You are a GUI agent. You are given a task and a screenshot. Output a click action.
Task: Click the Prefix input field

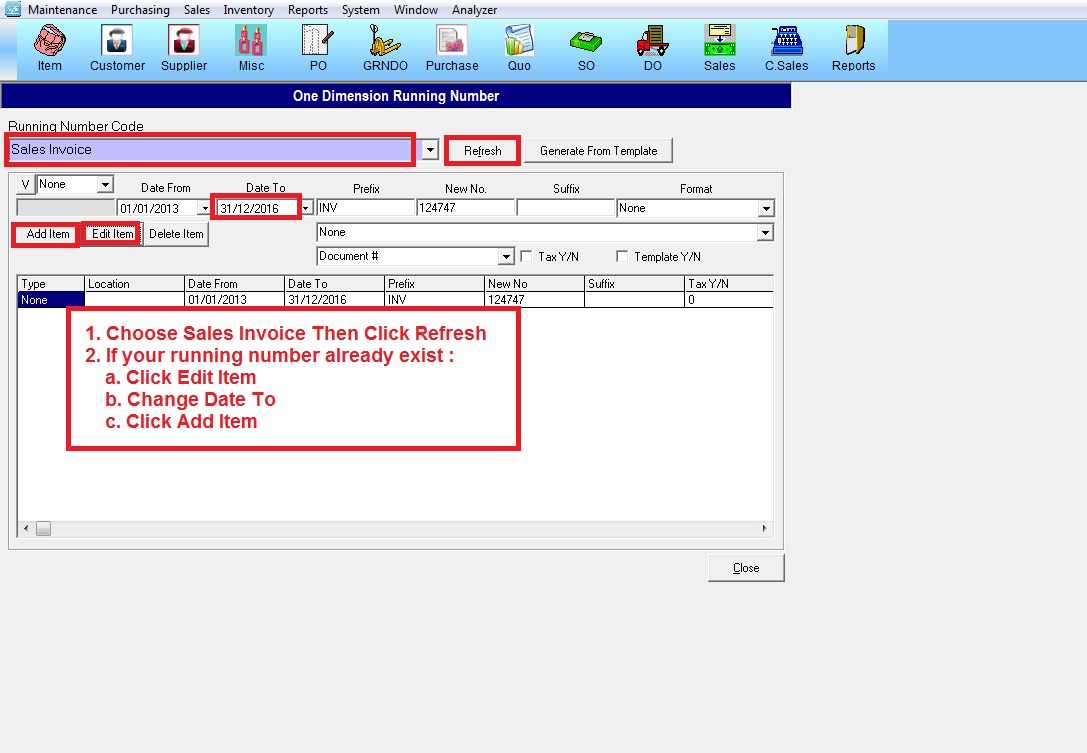pyautogui.click(x=365, y=208)
